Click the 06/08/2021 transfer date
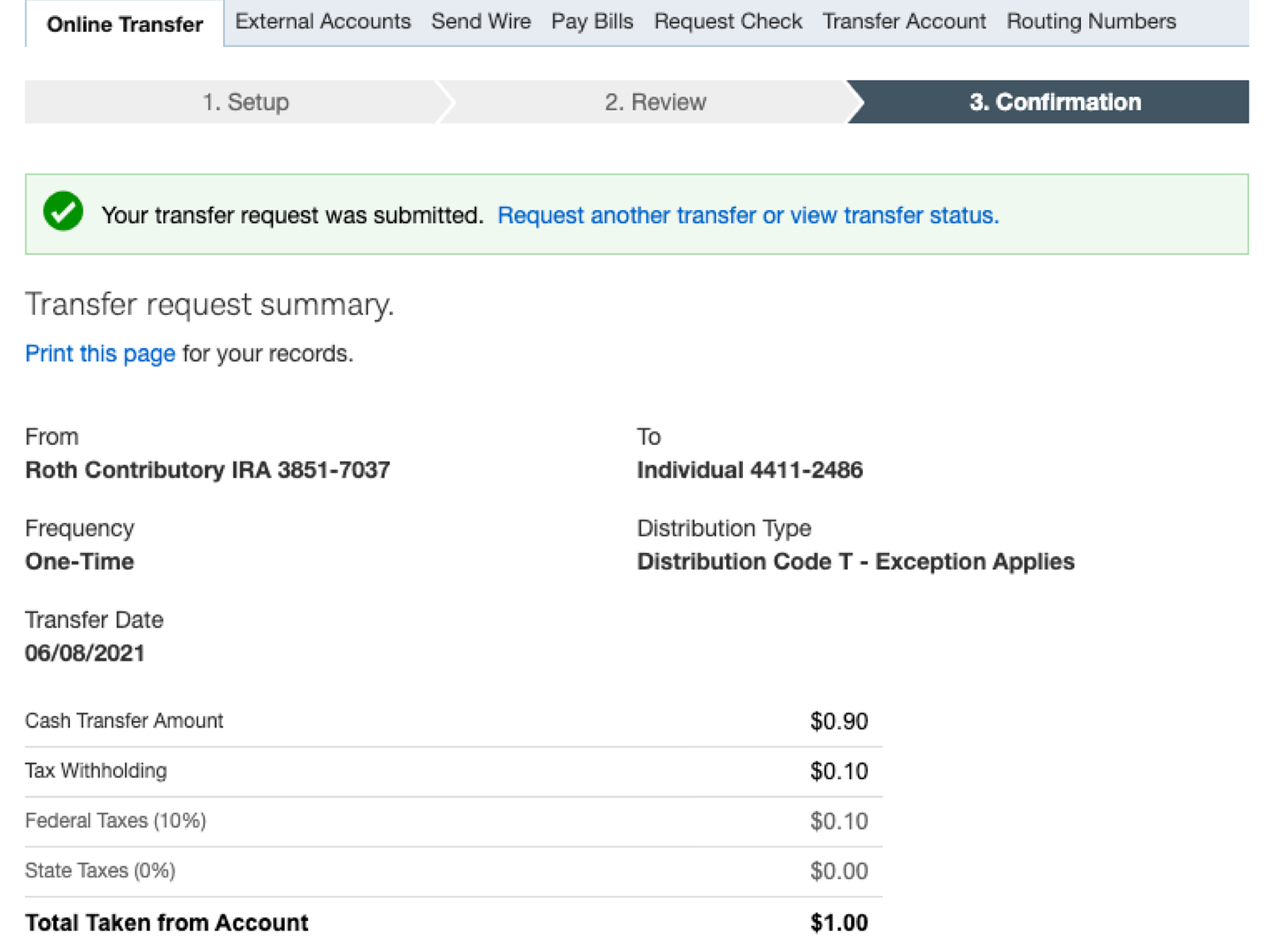 [x=85, y=654]
